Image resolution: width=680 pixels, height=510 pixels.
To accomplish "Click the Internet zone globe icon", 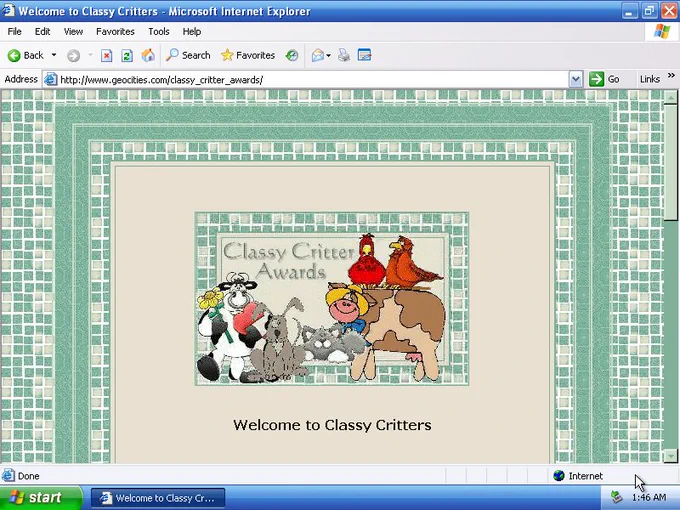I will 559,476.
